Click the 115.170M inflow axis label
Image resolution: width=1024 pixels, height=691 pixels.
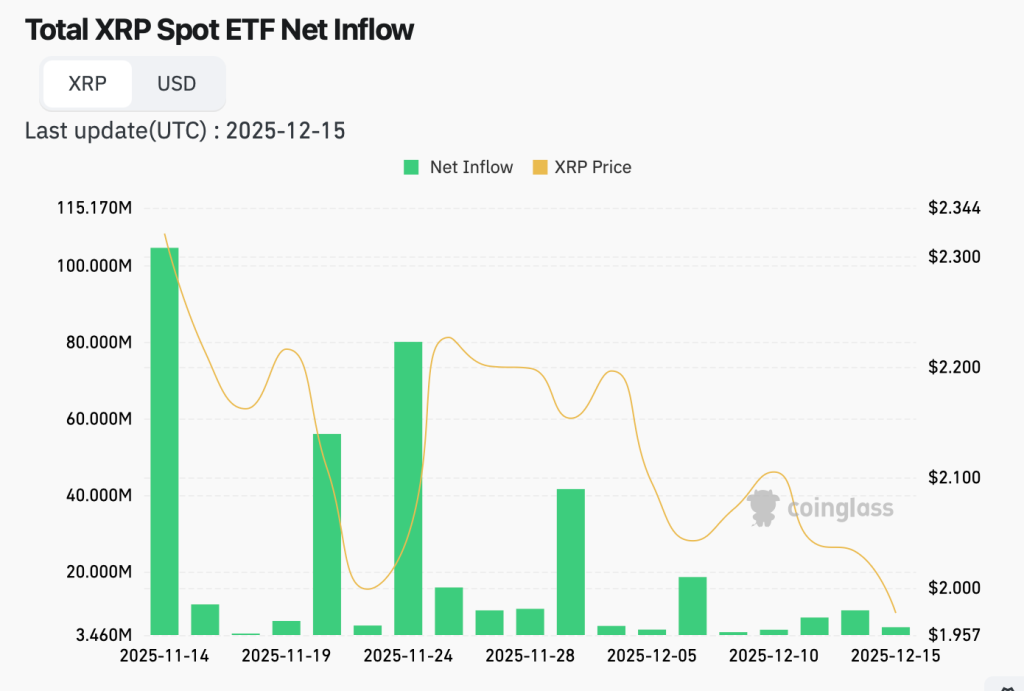[x=96, y=208]
